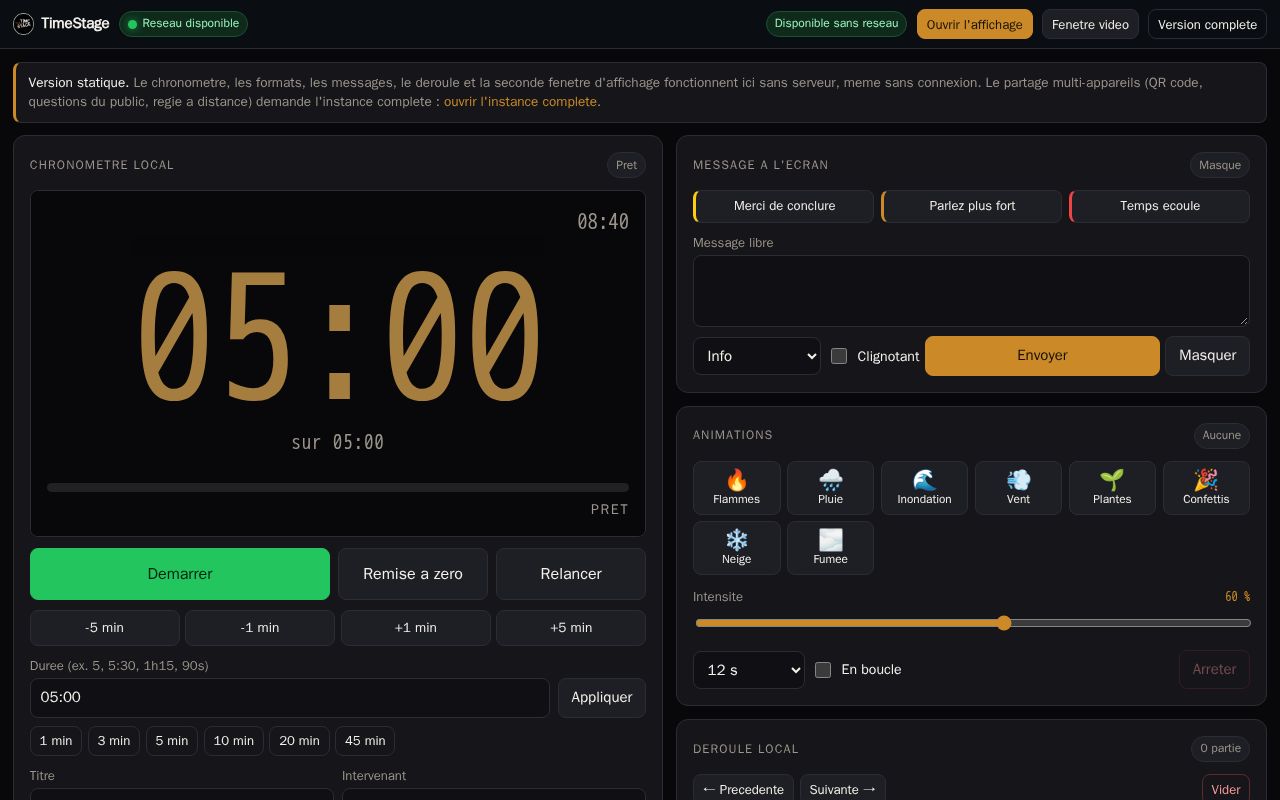Click the TimeStage logo icon
Image resolution: width=1280 pixels, height=800 pixels.
click(23, 24)
